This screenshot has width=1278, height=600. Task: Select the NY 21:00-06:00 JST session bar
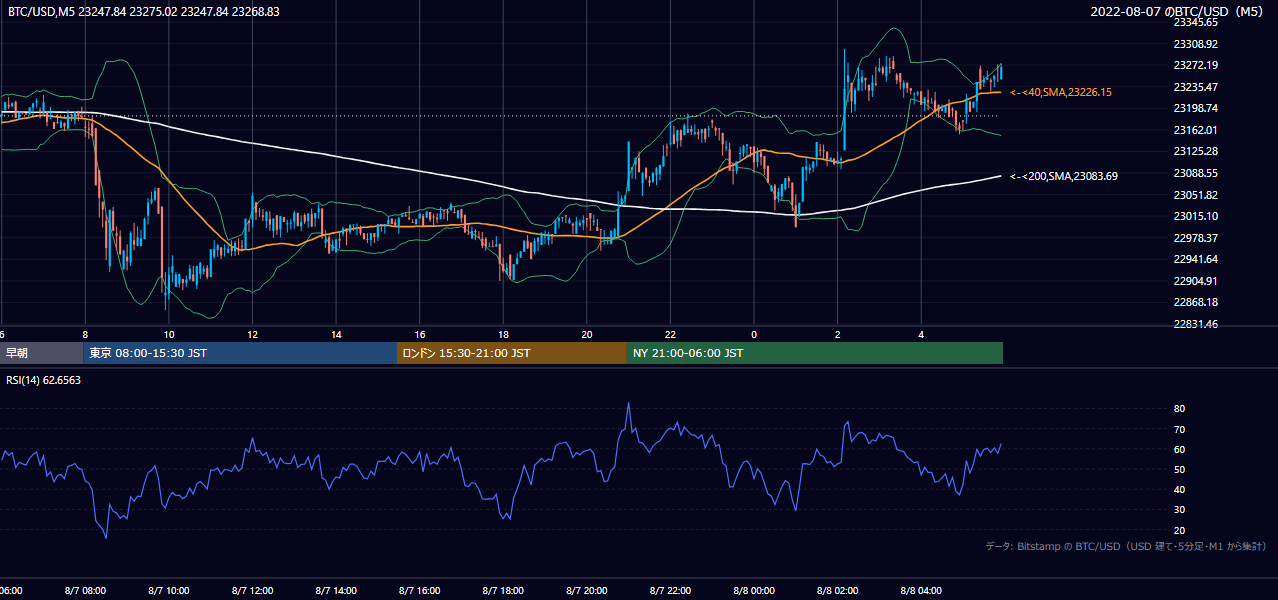click(x=815, y=353)
